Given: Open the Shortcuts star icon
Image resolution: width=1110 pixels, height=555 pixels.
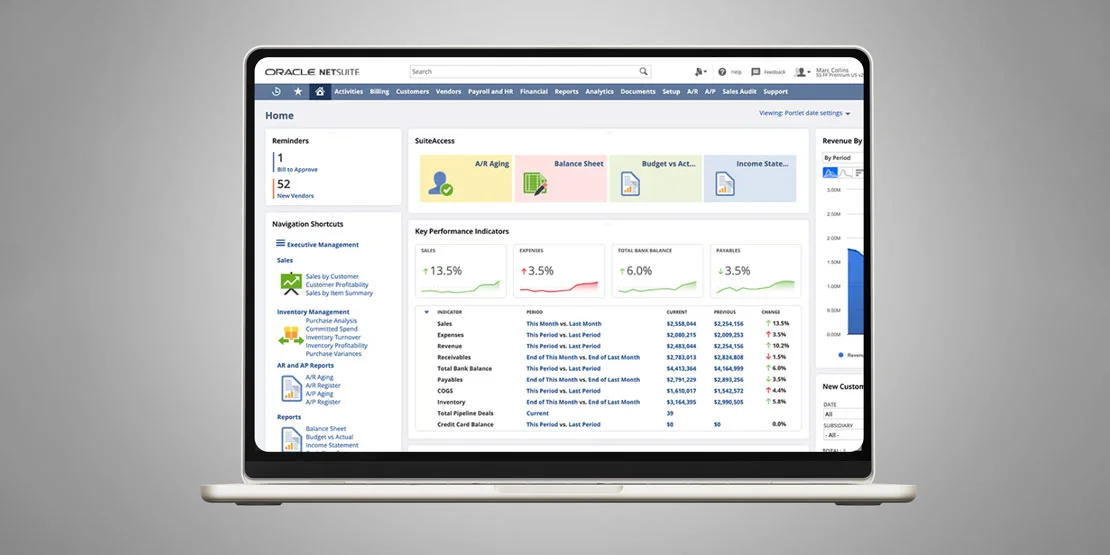Looking at the screenshot, I should (298, 91).
